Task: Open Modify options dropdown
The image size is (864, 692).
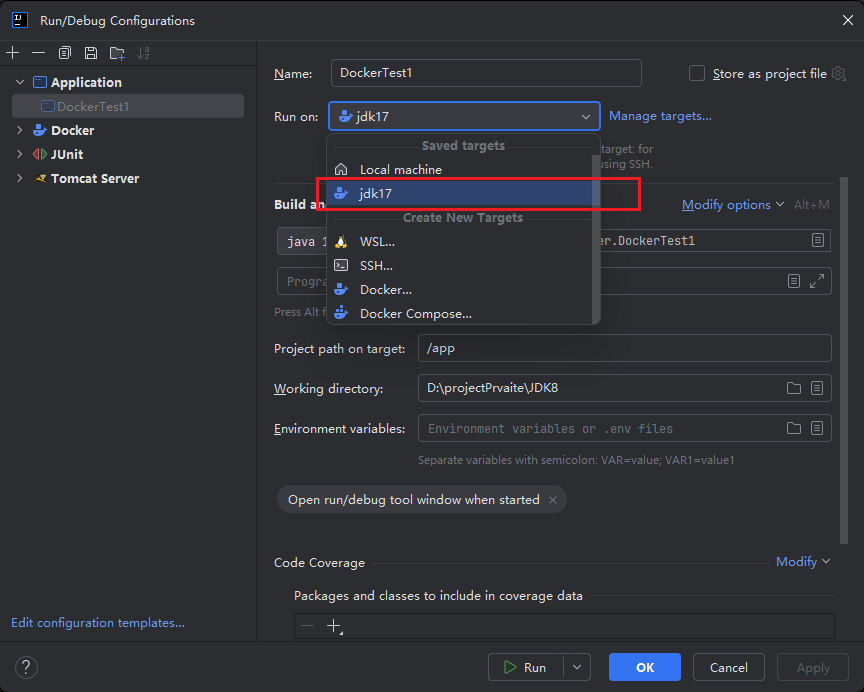Action: pyautogui.click(x=733, y=204)
